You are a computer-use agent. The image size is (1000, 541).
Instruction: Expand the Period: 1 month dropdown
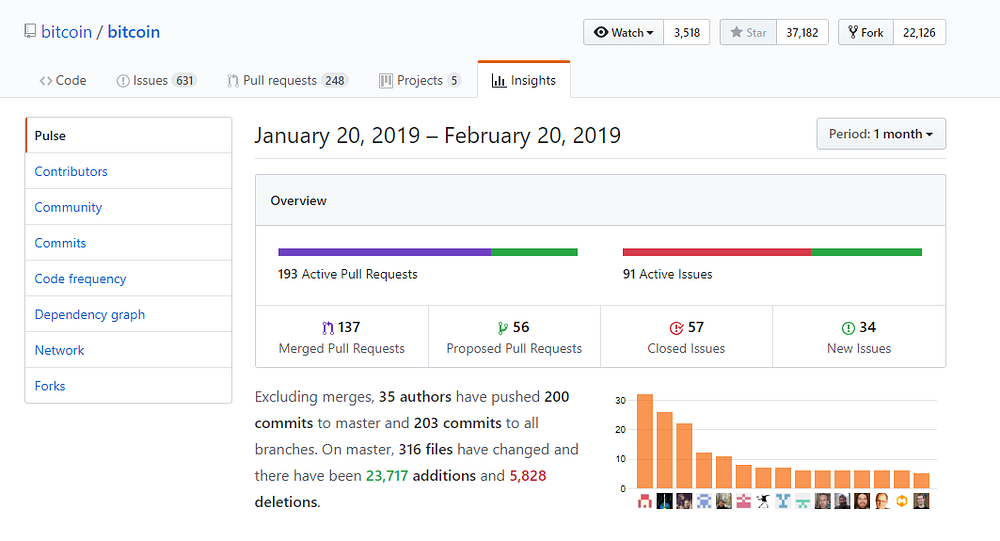880,134
